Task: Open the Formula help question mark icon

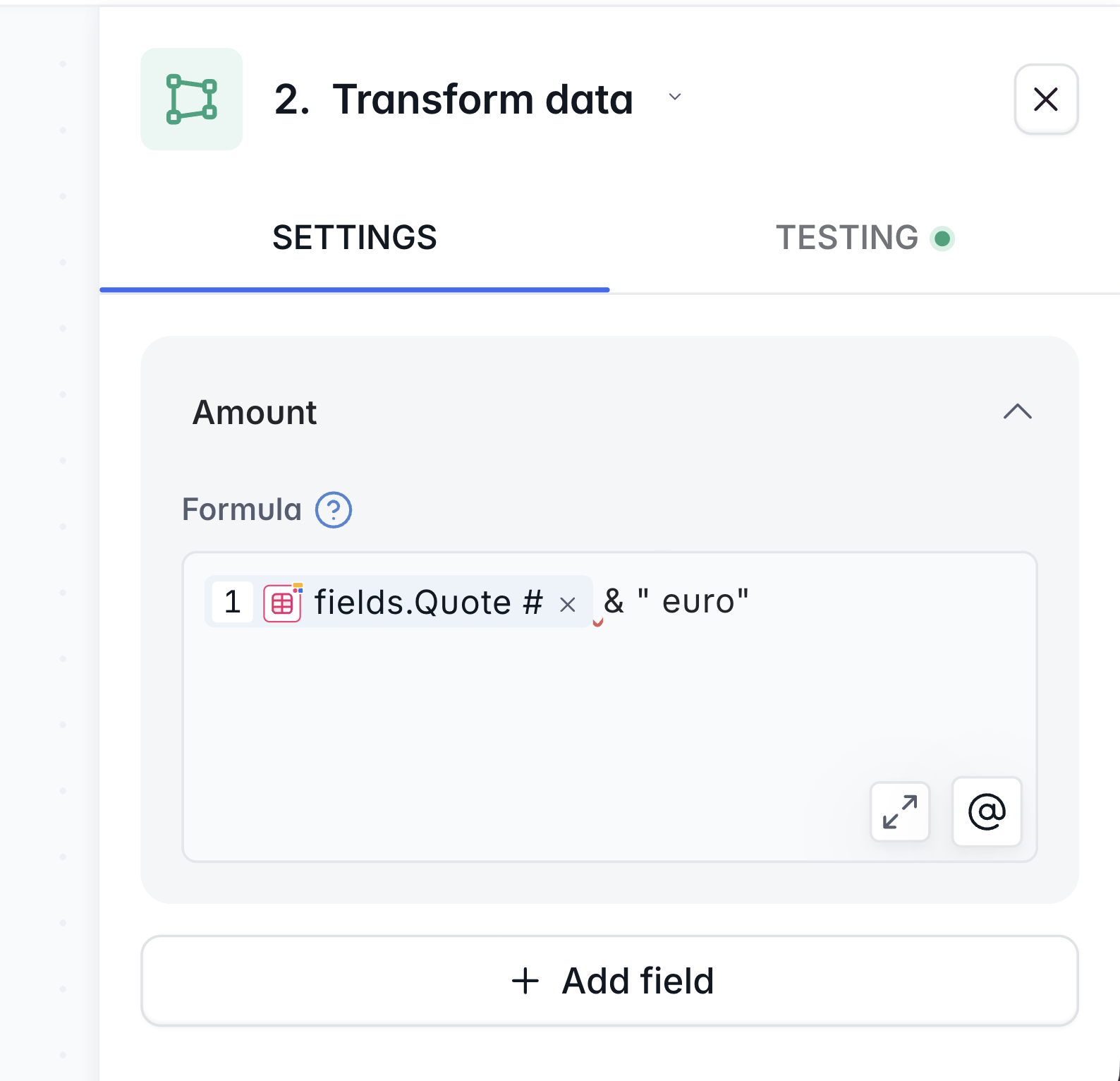Action: pyautogui.click(x=333, y=509)
